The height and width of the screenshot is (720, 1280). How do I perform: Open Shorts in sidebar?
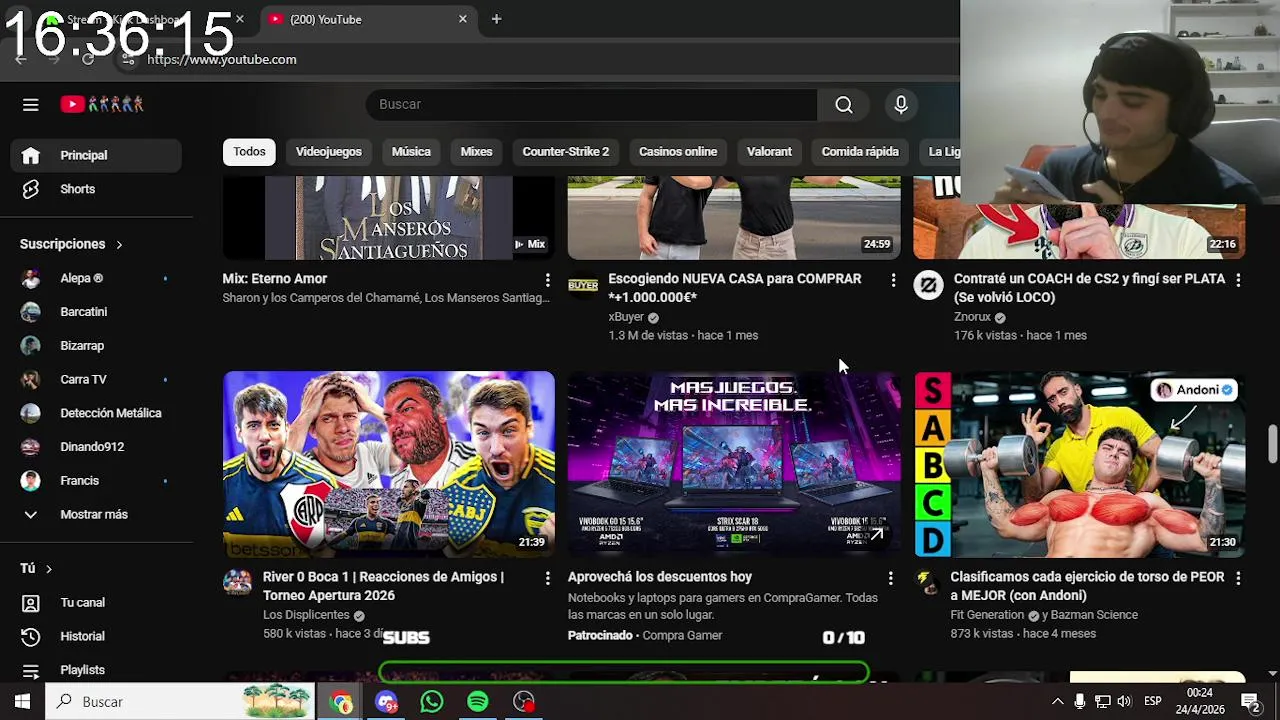(96, 189)
